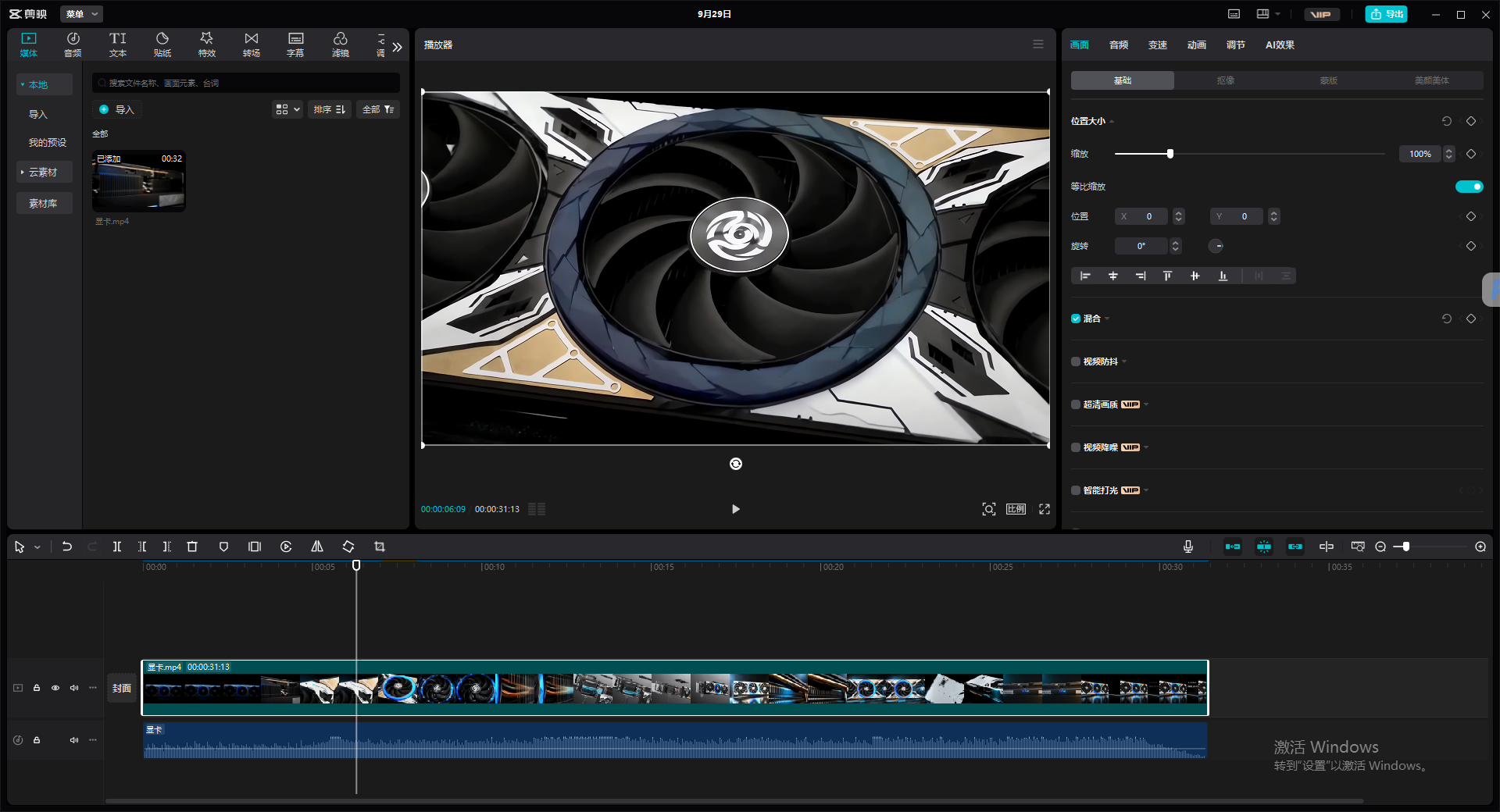1500x812 pixels.
Task: Click the 封面 cover button on track
Action: [x=122, y=688]
